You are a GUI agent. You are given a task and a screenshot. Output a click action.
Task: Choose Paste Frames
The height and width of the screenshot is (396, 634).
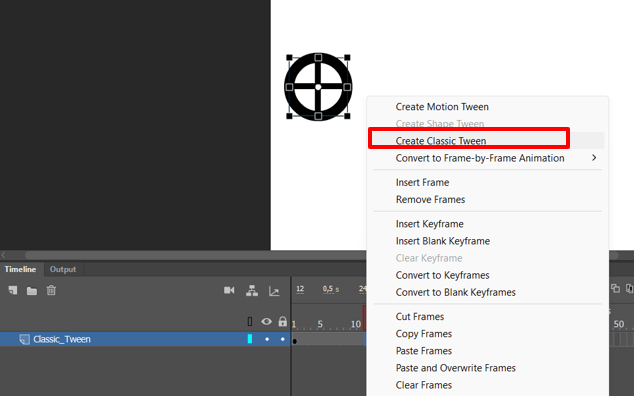pos(423,351)
